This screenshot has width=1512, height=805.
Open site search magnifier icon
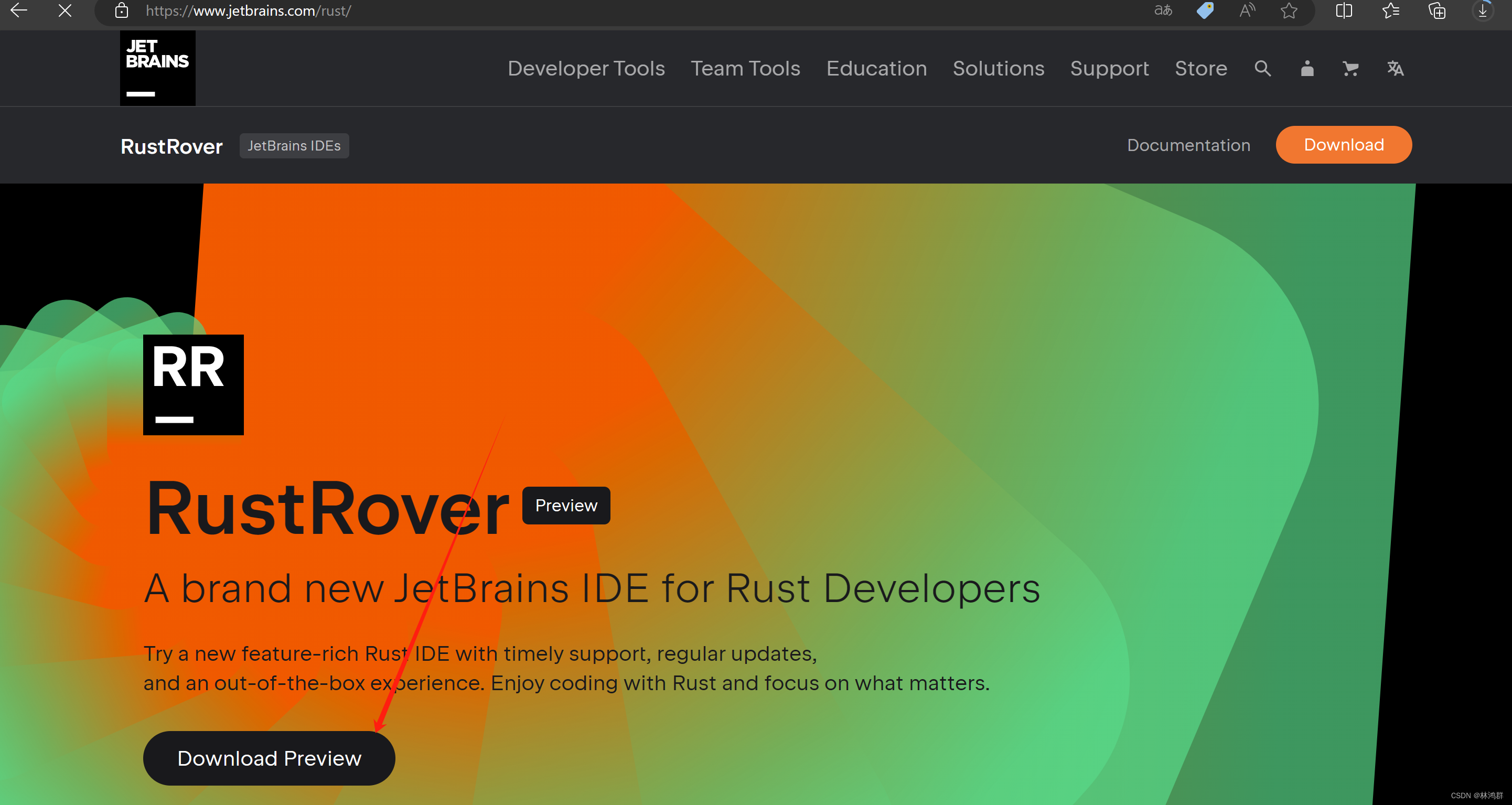point(1262,69)
